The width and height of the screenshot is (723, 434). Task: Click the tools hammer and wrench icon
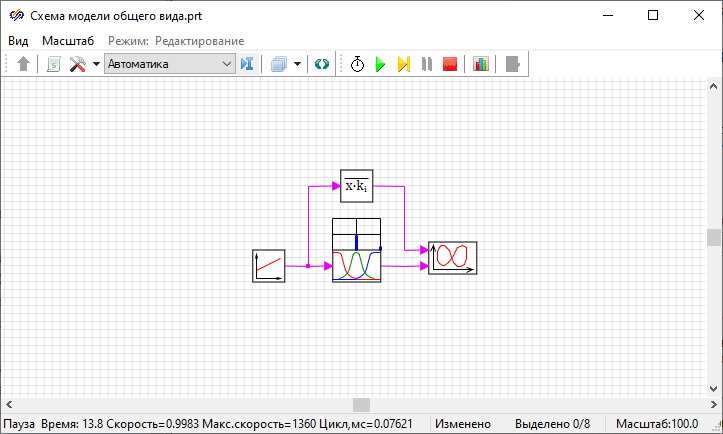[77, 64]
